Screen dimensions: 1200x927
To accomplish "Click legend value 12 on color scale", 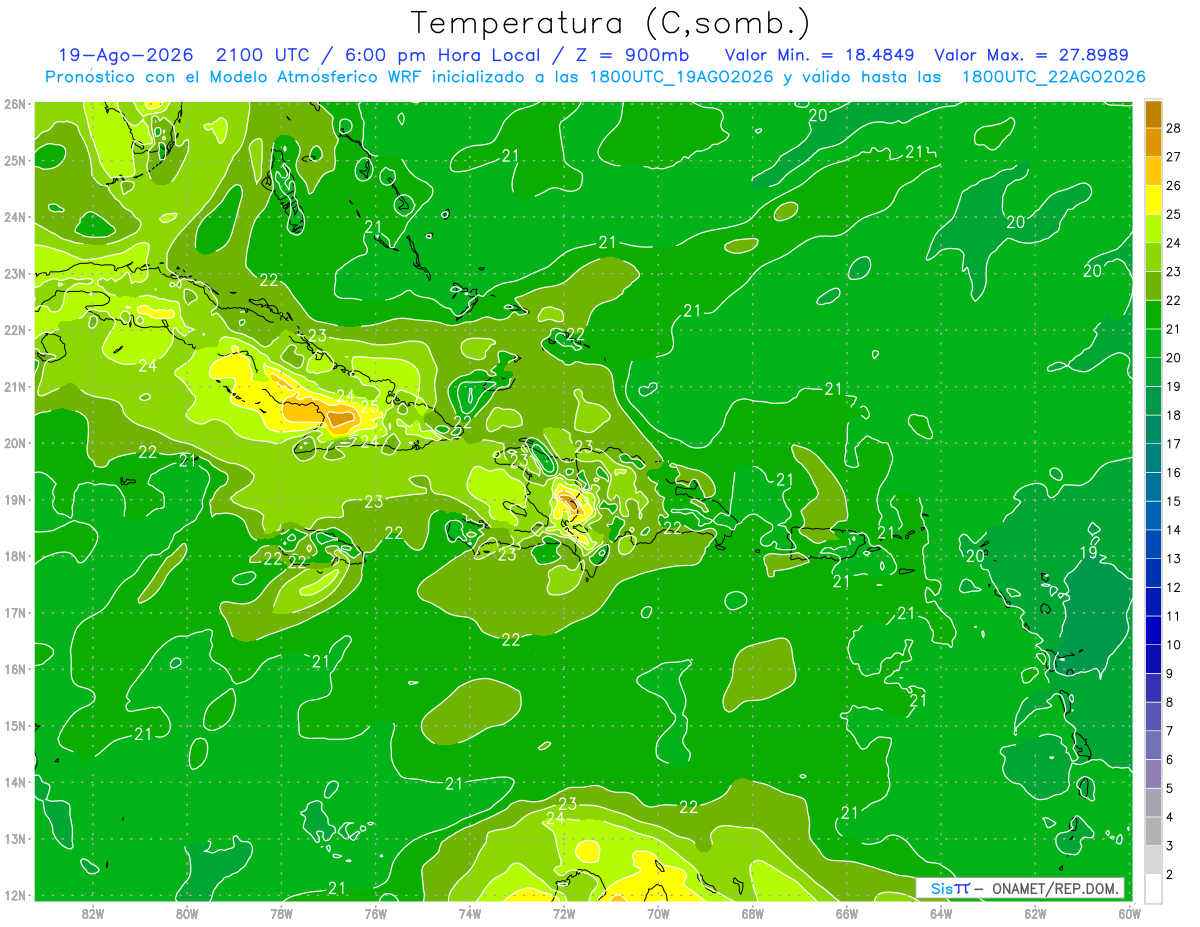I will coord(1175,587).
